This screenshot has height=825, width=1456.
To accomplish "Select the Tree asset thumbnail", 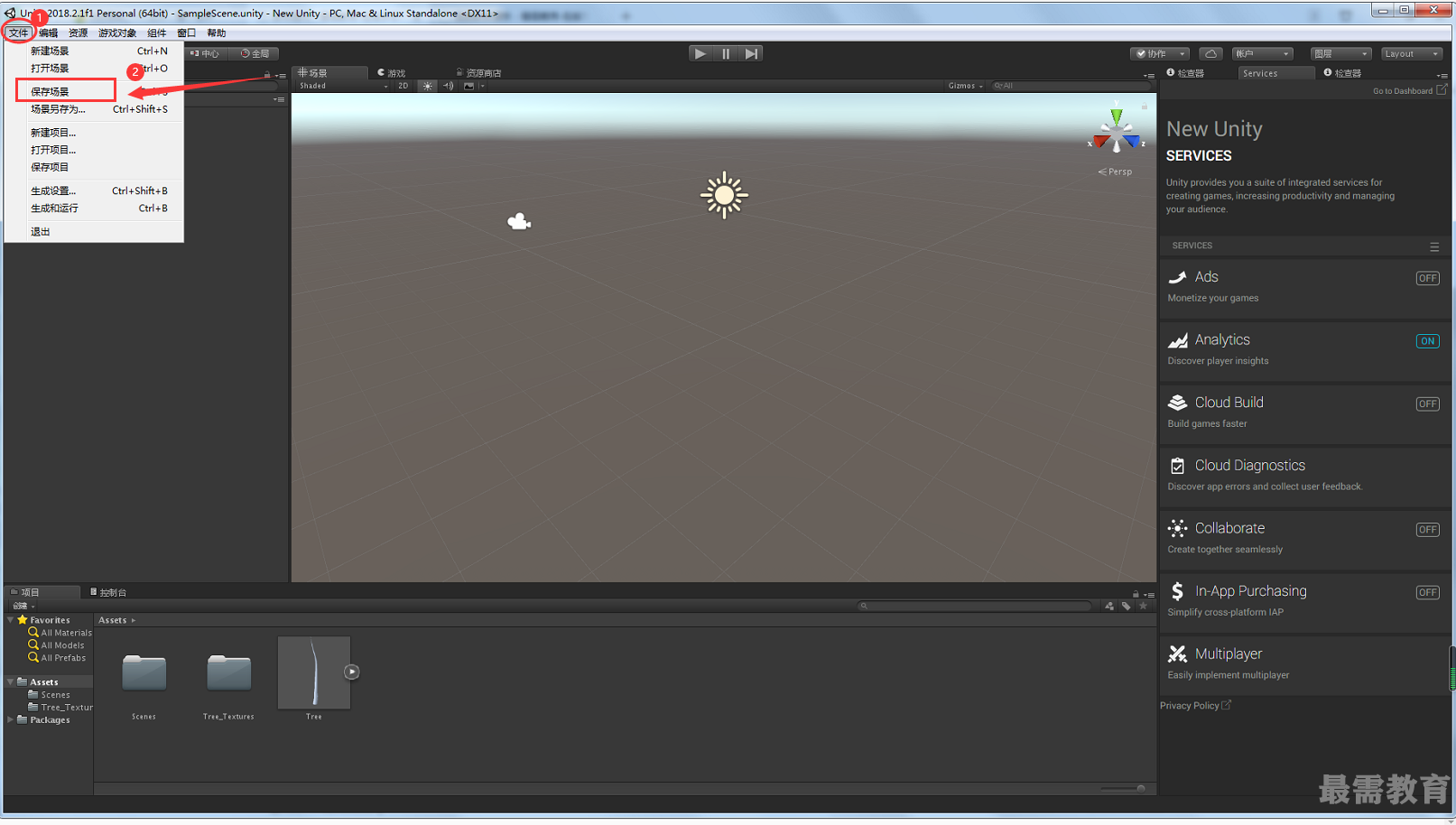I will coord(313,672).
